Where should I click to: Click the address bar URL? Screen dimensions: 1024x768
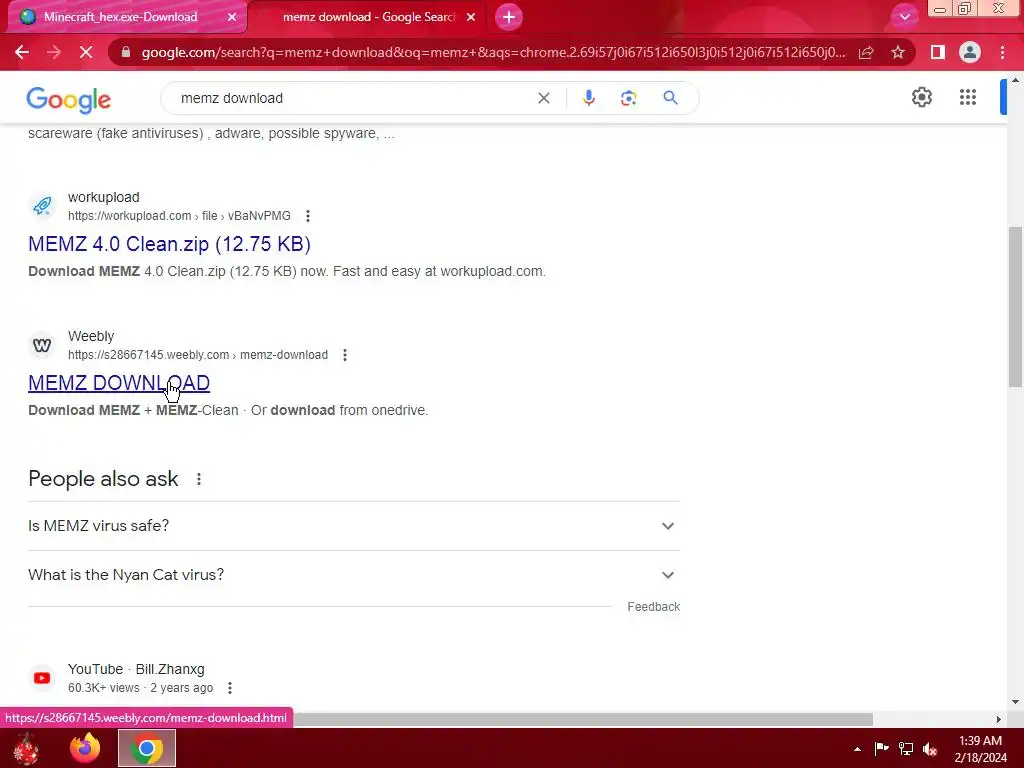point(493,52)
